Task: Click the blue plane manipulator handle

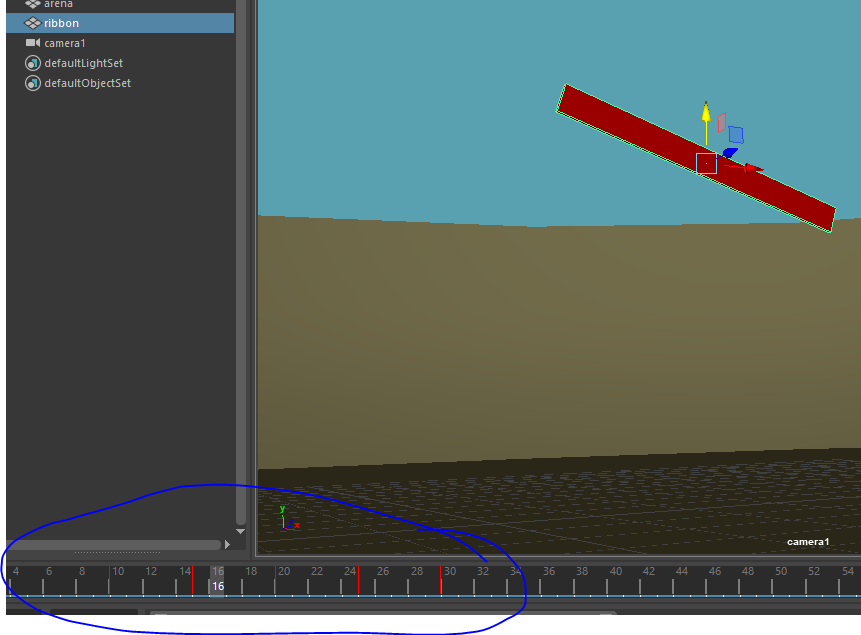Action: (736, 135)
